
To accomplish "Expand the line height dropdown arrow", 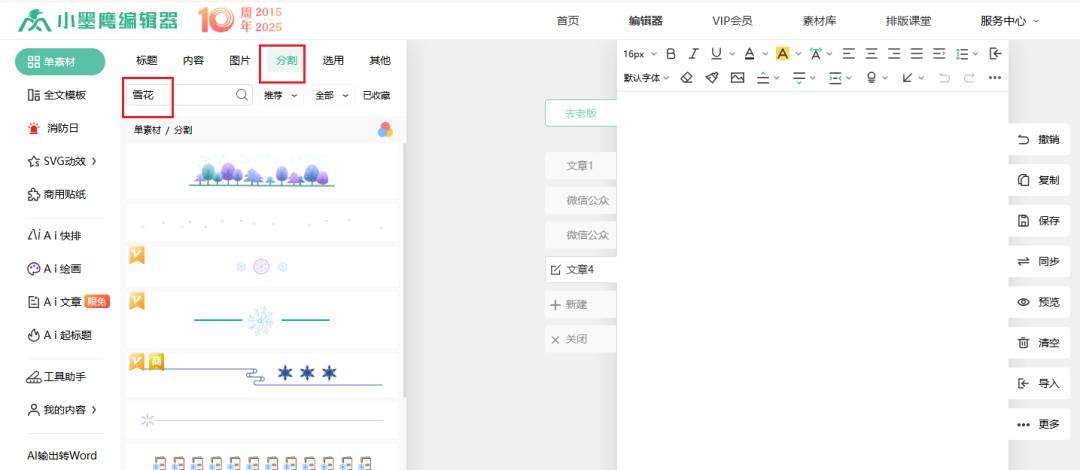I will (976, 54).
